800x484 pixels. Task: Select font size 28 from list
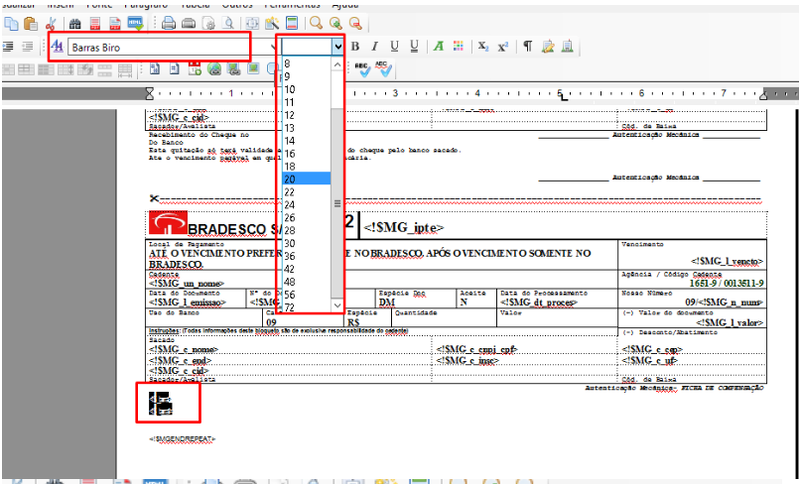click(x=306, y=231)
